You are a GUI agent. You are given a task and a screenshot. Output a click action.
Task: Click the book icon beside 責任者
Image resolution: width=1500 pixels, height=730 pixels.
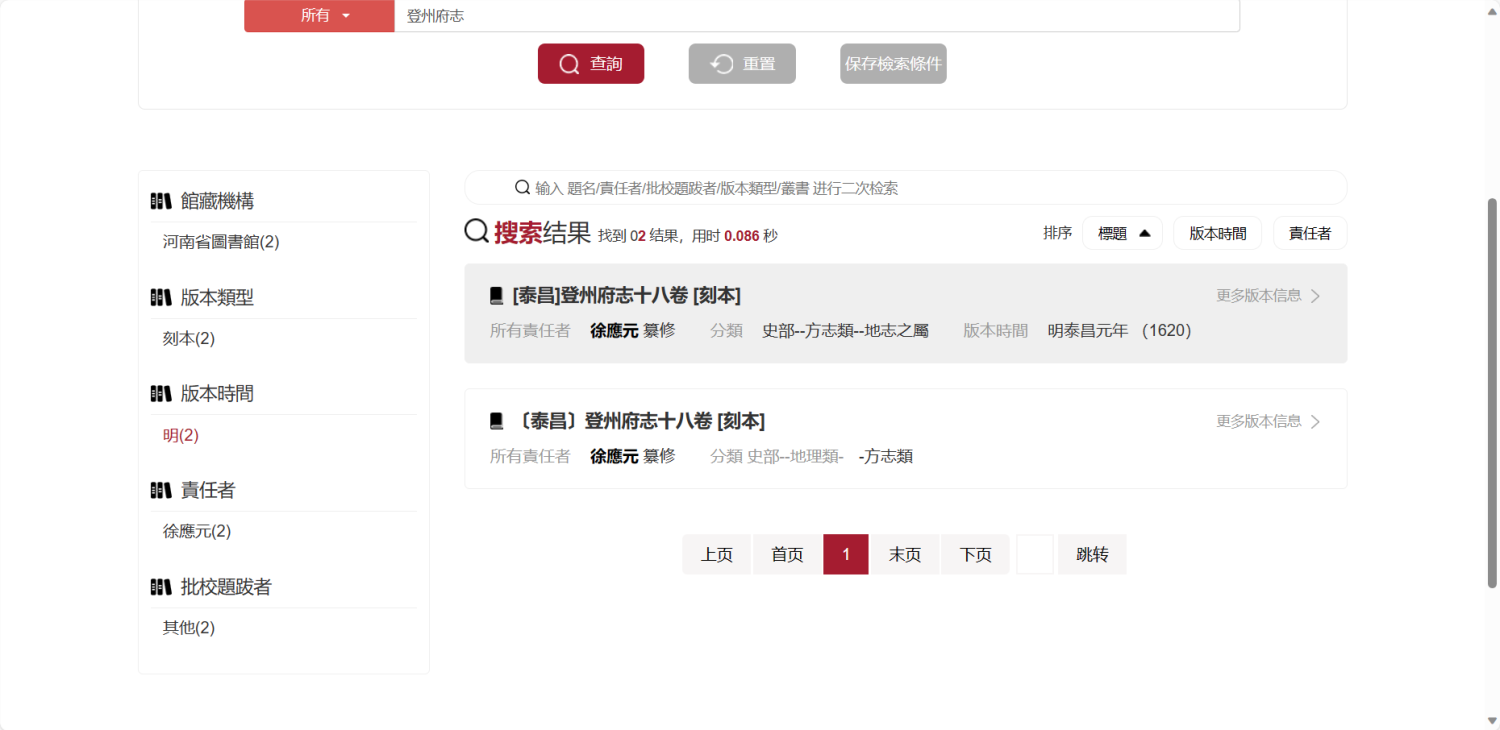[x=161, y=490]
